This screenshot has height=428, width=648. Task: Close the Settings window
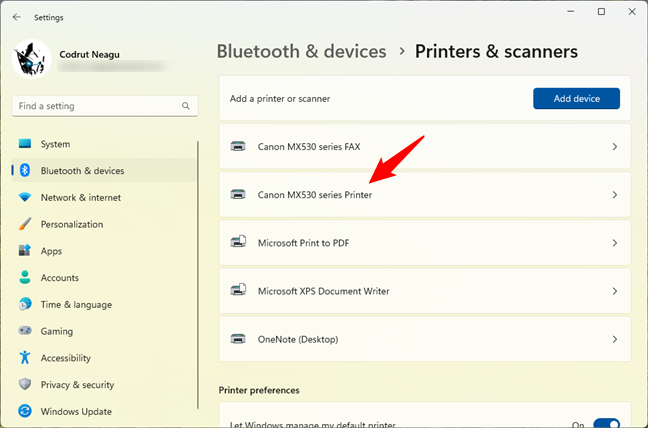coord(632,12)
